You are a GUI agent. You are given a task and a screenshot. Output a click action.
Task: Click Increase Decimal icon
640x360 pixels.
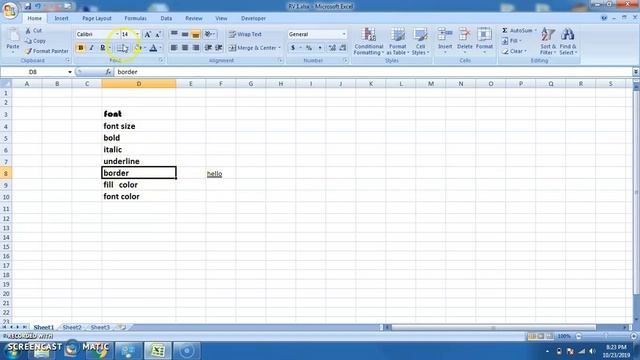(x=332, y=48)
